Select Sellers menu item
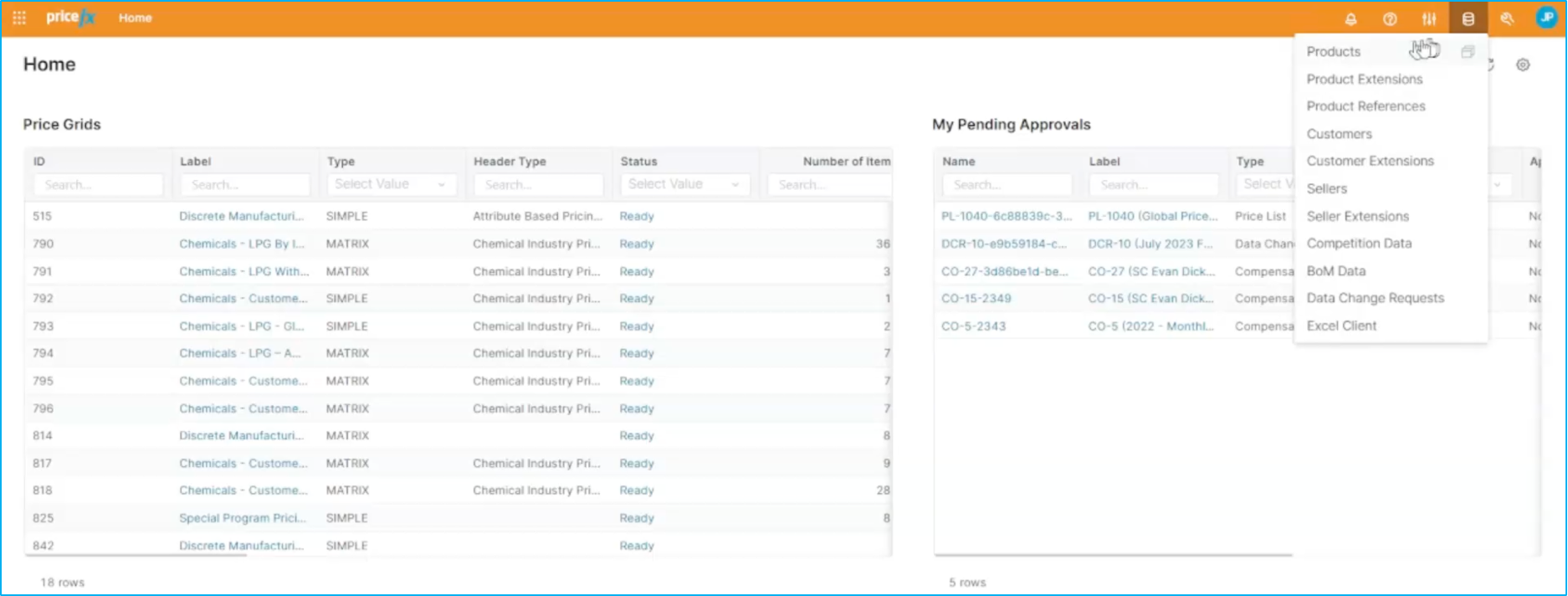1568x596 pixels. (x=1327, y=189)
